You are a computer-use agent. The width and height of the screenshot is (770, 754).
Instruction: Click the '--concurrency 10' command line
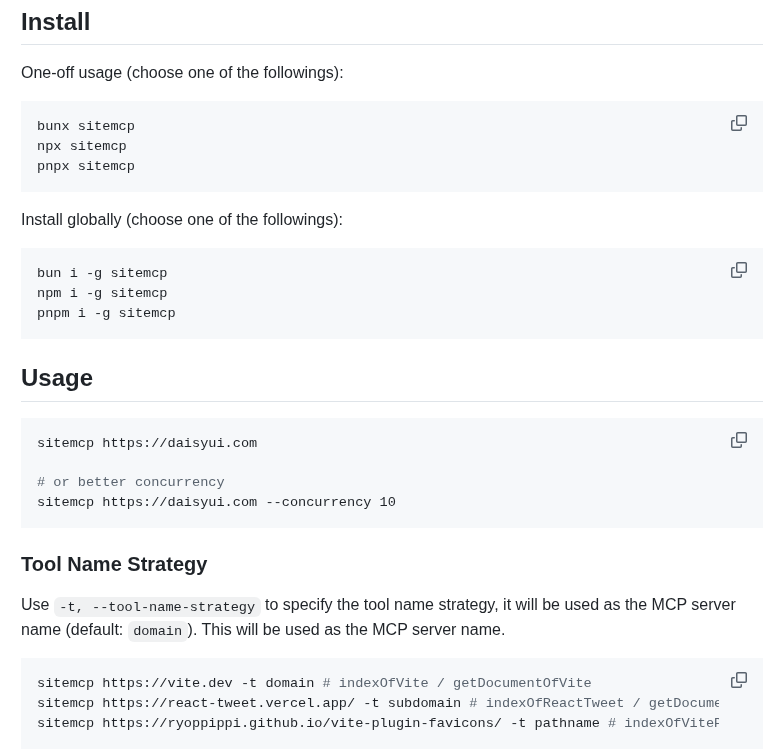(x=217, y=502)
